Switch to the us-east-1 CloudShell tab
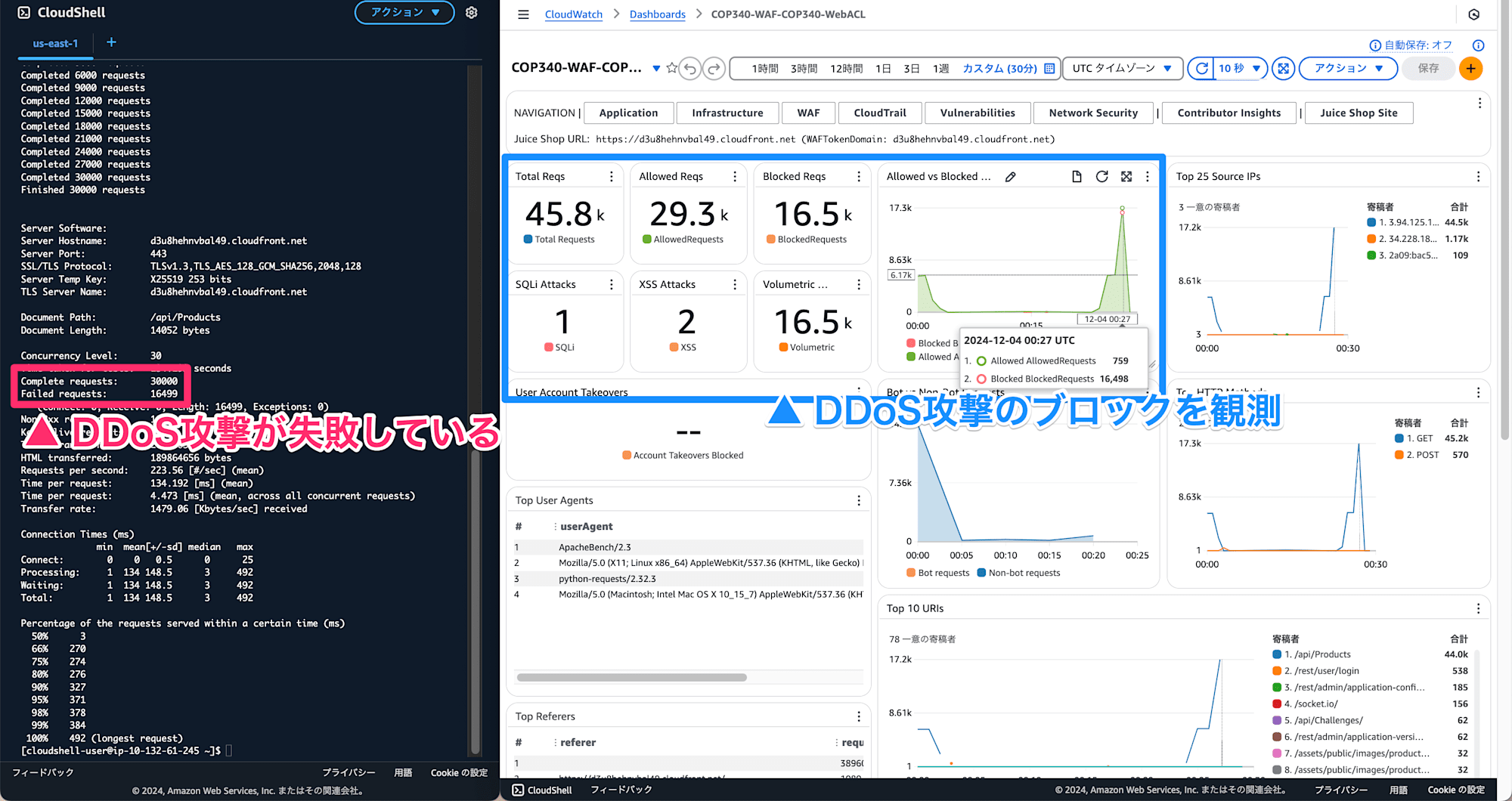The width and height of the screenshot is (1512, 801). 55,44
